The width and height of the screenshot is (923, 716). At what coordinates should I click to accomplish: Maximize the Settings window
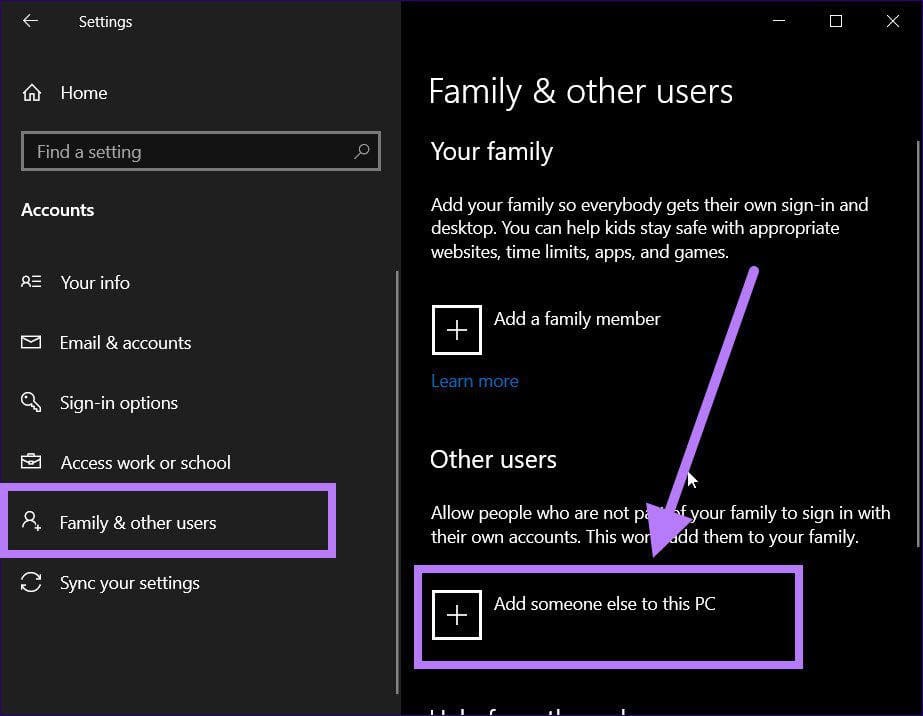coord(836,21)
